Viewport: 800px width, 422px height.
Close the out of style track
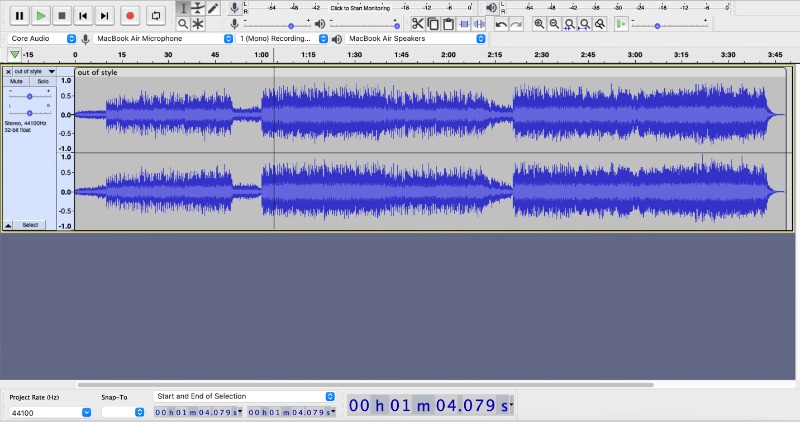[x=8, y=72]
